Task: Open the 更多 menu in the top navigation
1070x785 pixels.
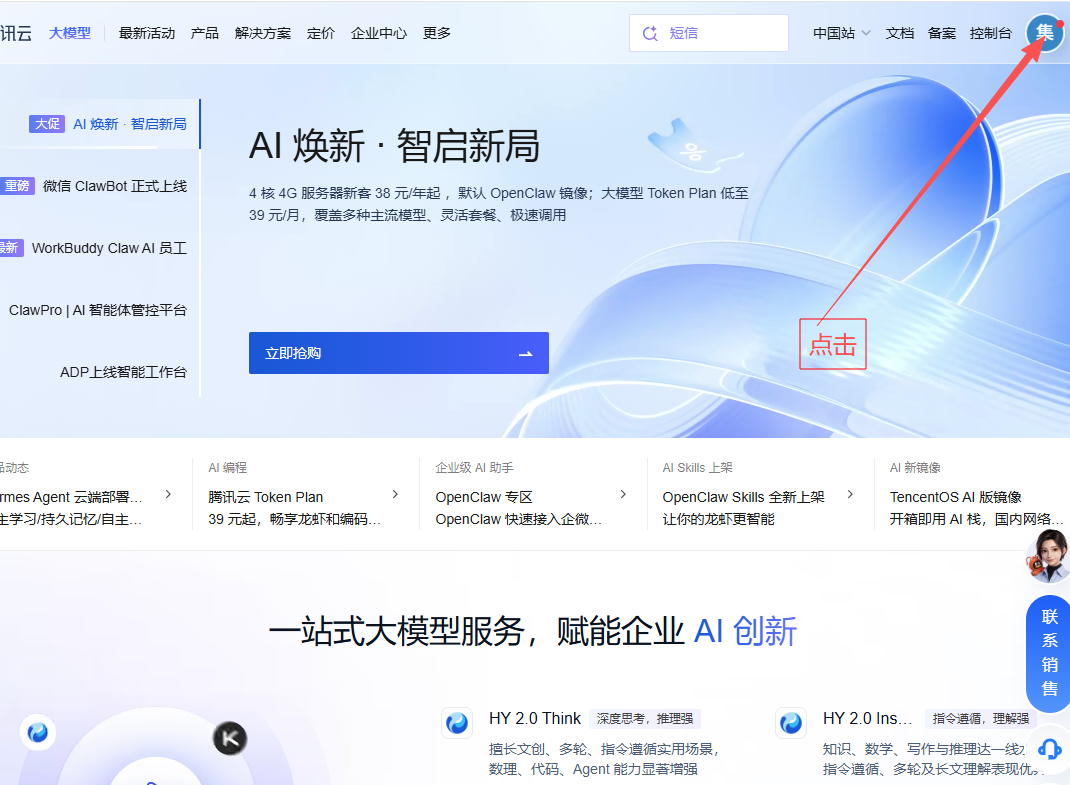Action: click(437, 33)
